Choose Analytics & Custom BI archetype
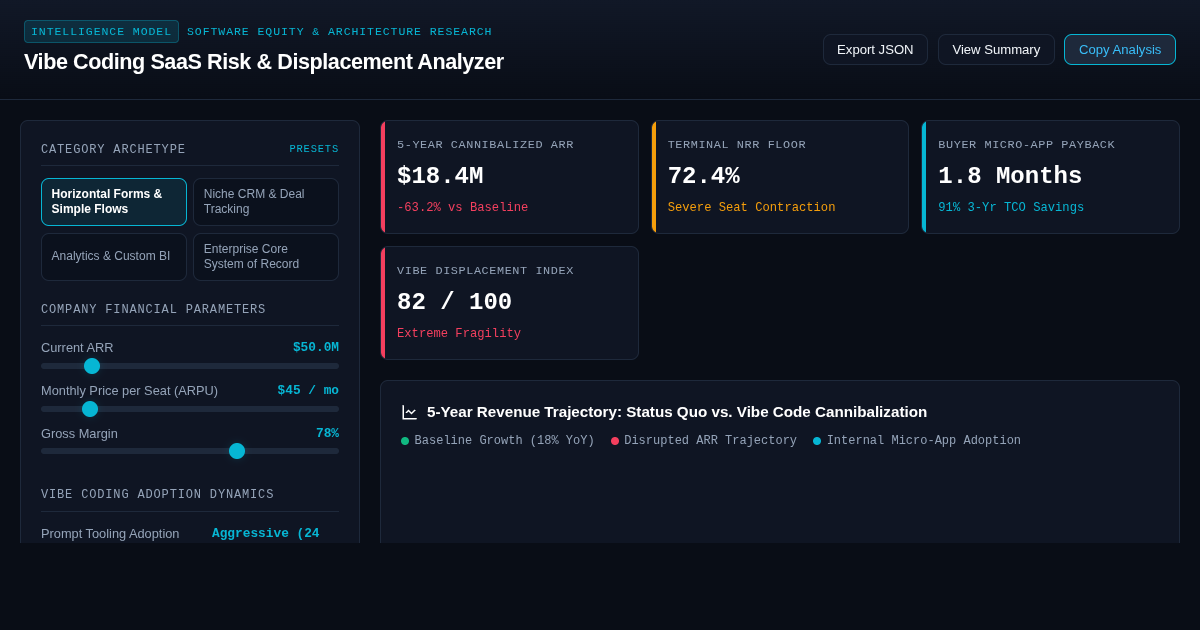Screen dimensions: 1200x630 [114, 257]
